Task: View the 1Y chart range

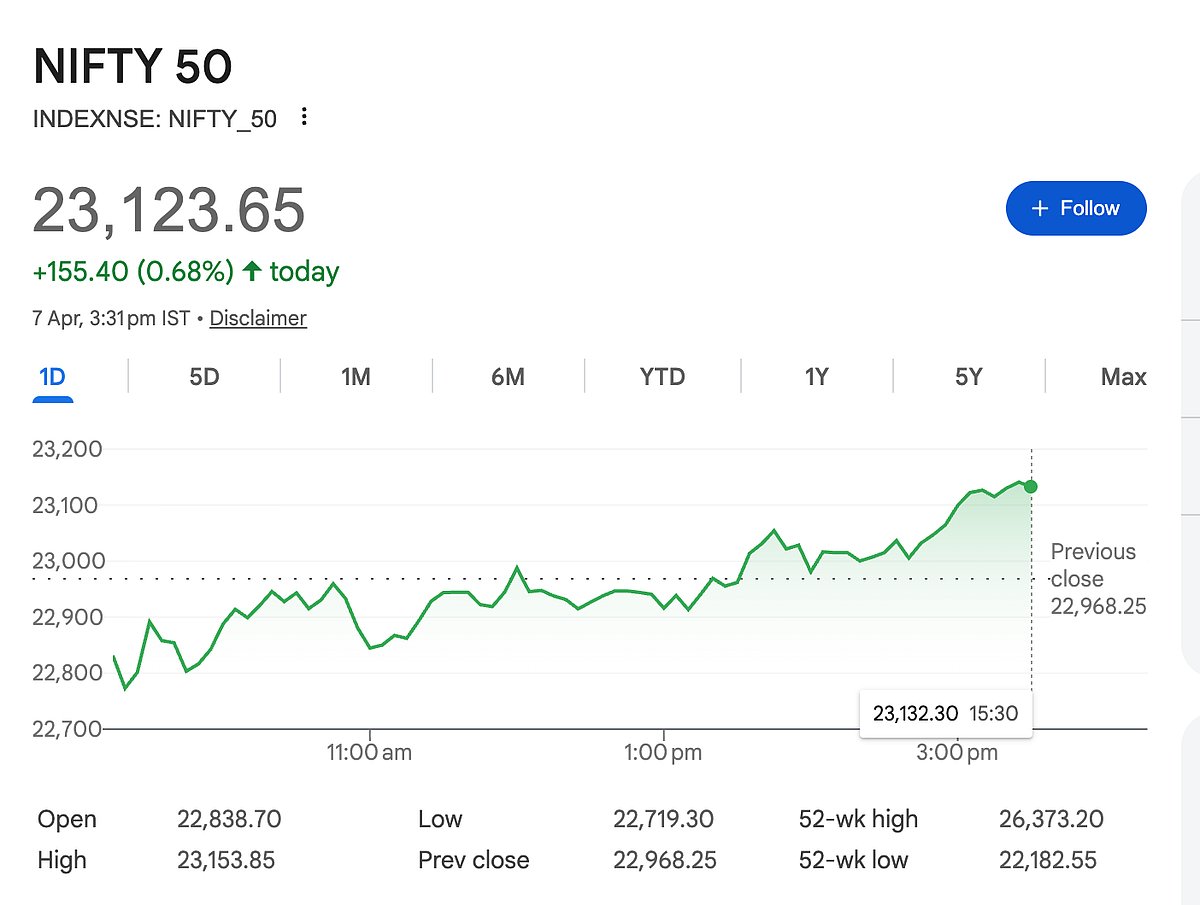Action: click(816, 377)
